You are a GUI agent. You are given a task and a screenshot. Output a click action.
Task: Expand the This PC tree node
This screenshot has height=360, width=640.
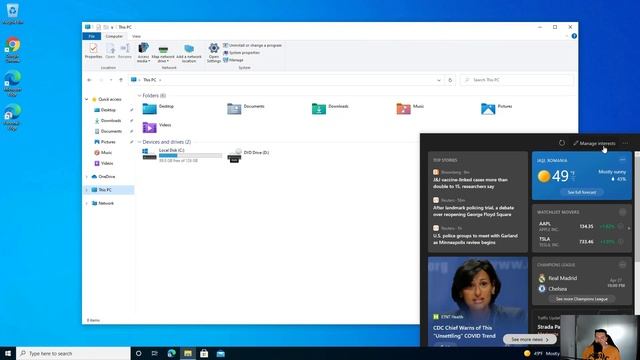pyautogui.click(x=87, y=190)
